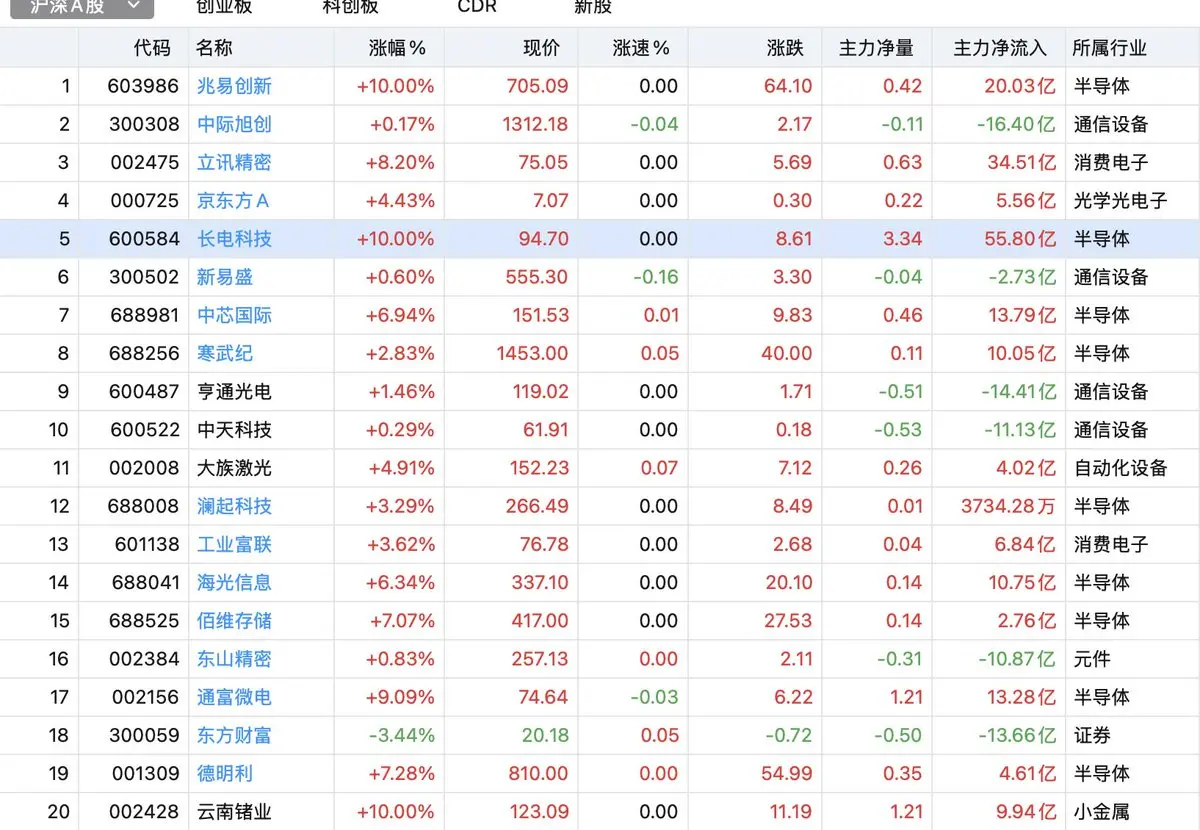
Task: Click stock code 000725
Action: 144,200
